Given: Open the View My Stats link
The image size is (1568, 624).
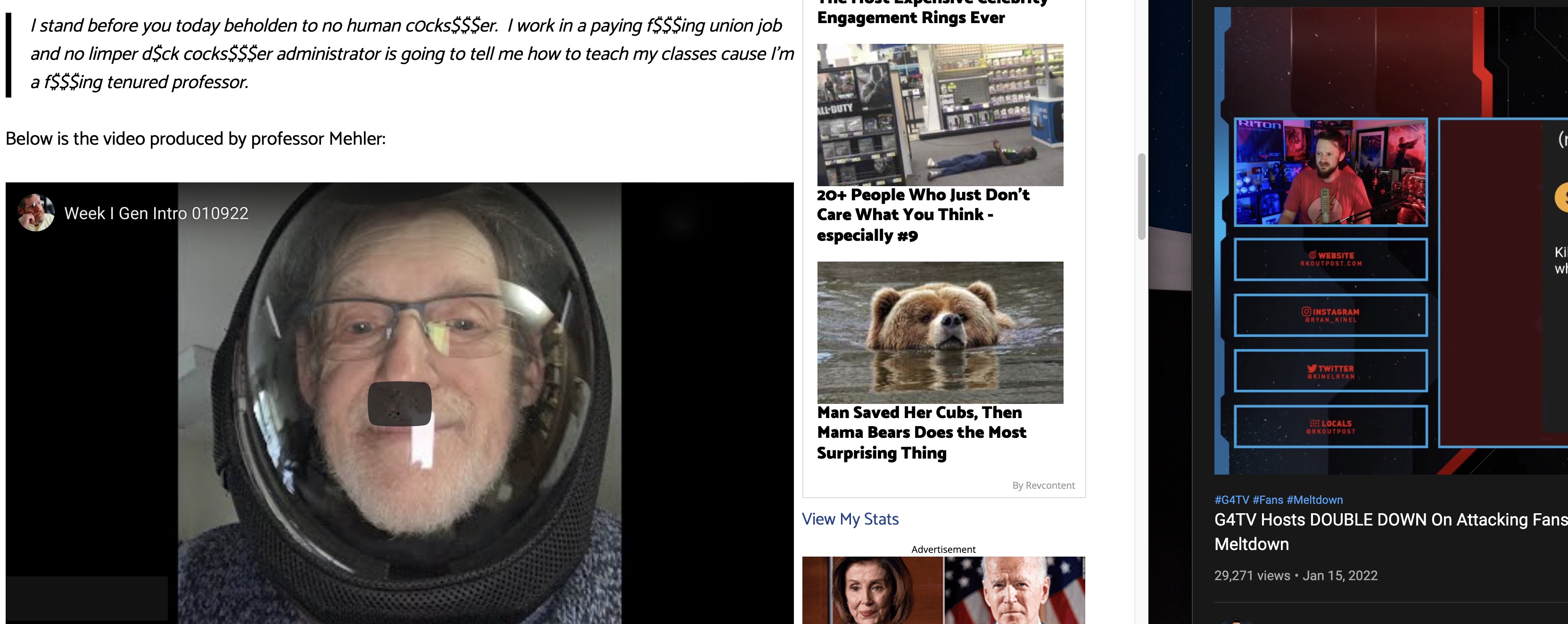Looking at the screenshot, I should tap(850, 519).
